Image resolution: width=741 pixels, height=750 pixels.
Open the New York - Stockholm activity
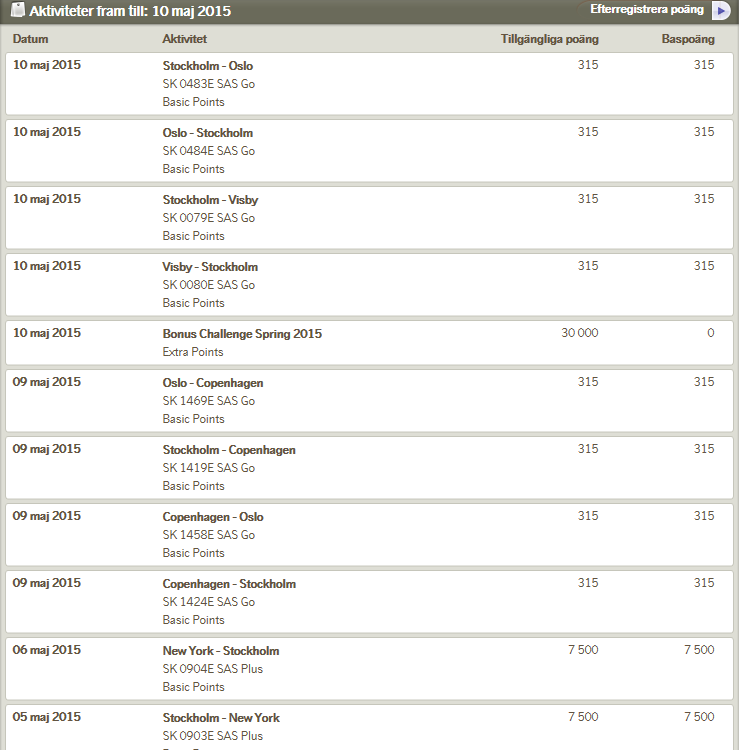click(x=221, y=651)
